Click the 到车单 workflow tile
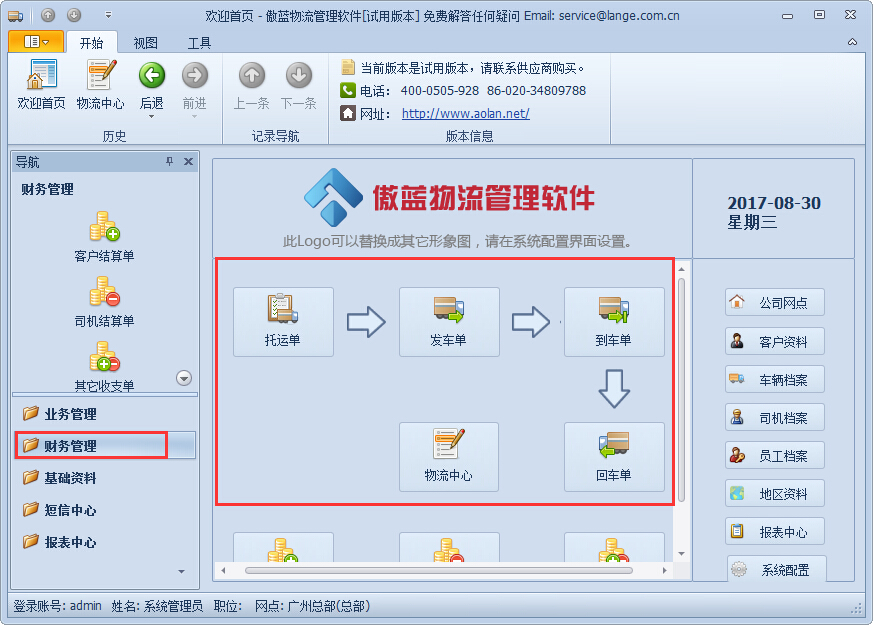Screen dimensions: 873x625 (614, 322)
